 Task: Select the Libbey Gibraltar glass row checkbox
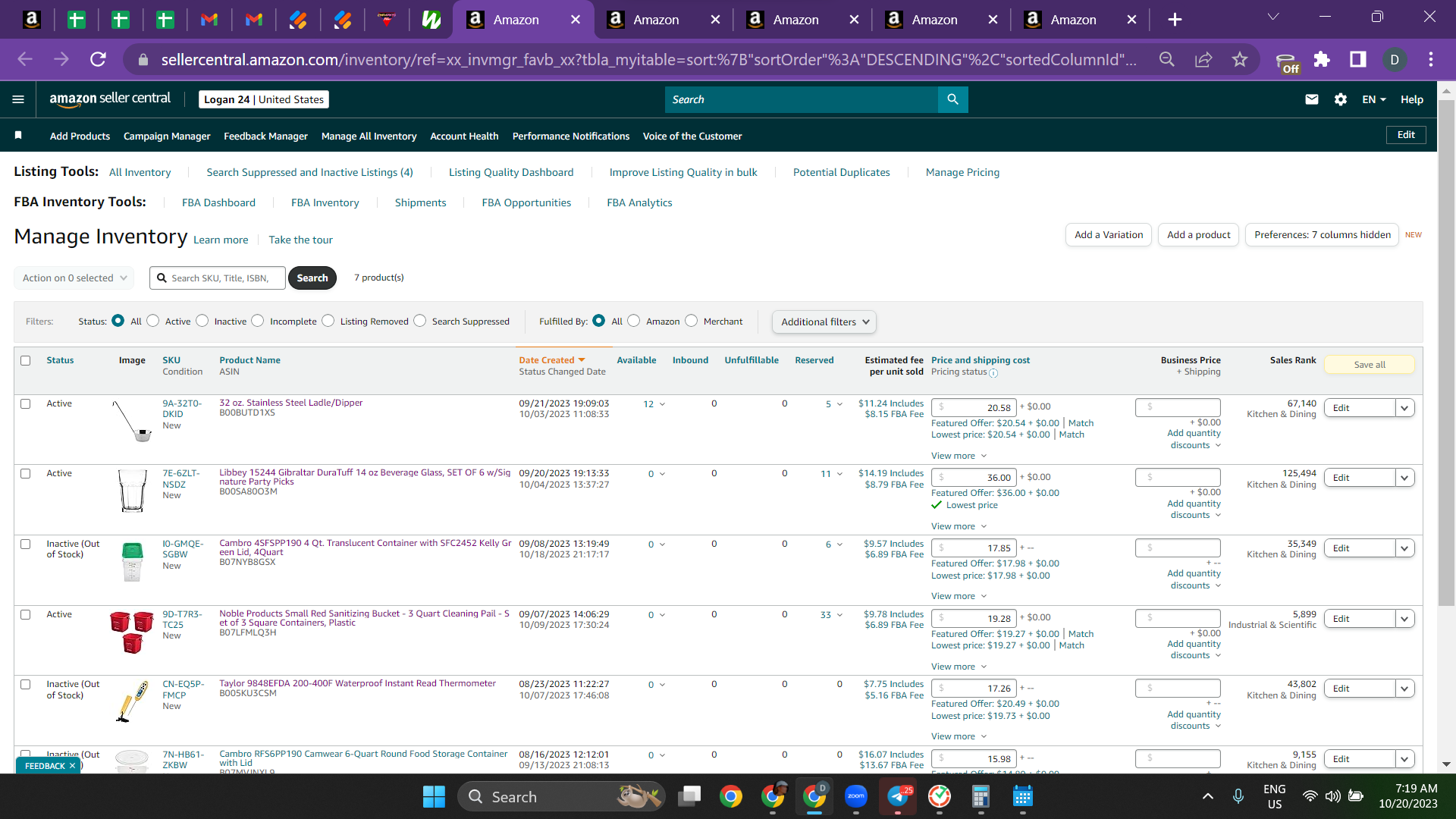[x=26, y=473]
